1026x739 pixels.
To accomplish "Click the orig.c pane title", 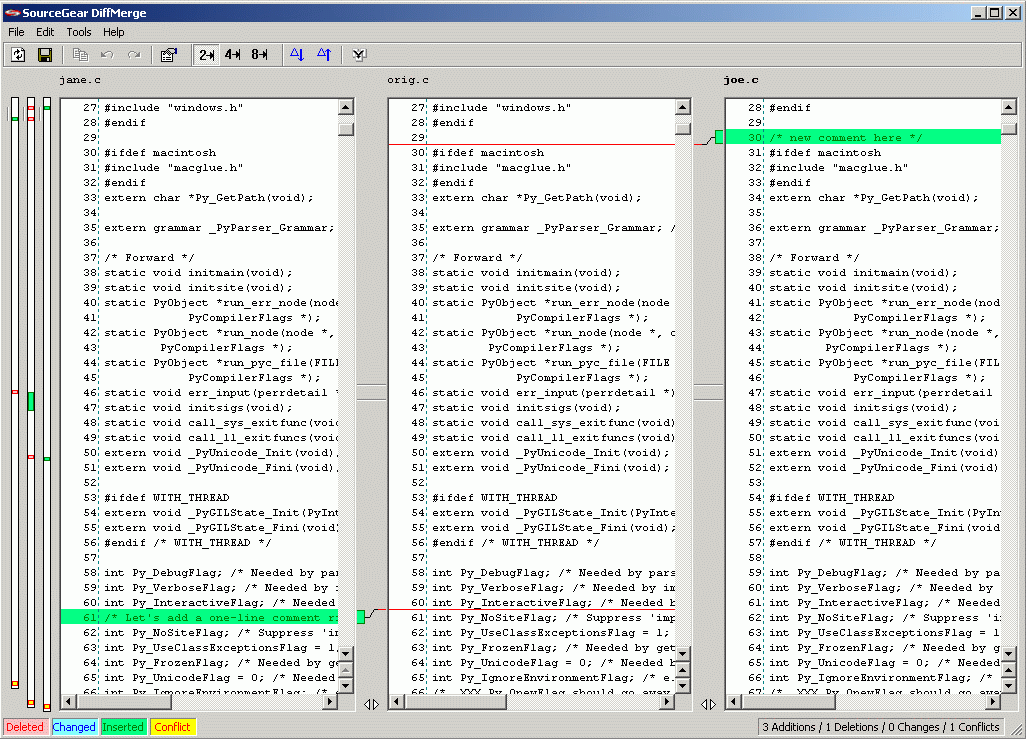I will click(x=408, y=80).
